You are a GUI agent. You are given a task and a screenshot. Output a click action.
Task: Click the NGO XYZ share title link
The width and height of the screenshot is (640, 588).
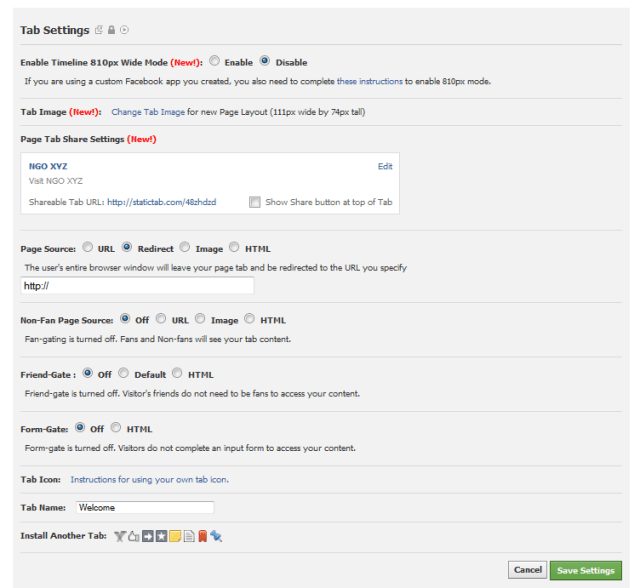[x=48, y=166]
